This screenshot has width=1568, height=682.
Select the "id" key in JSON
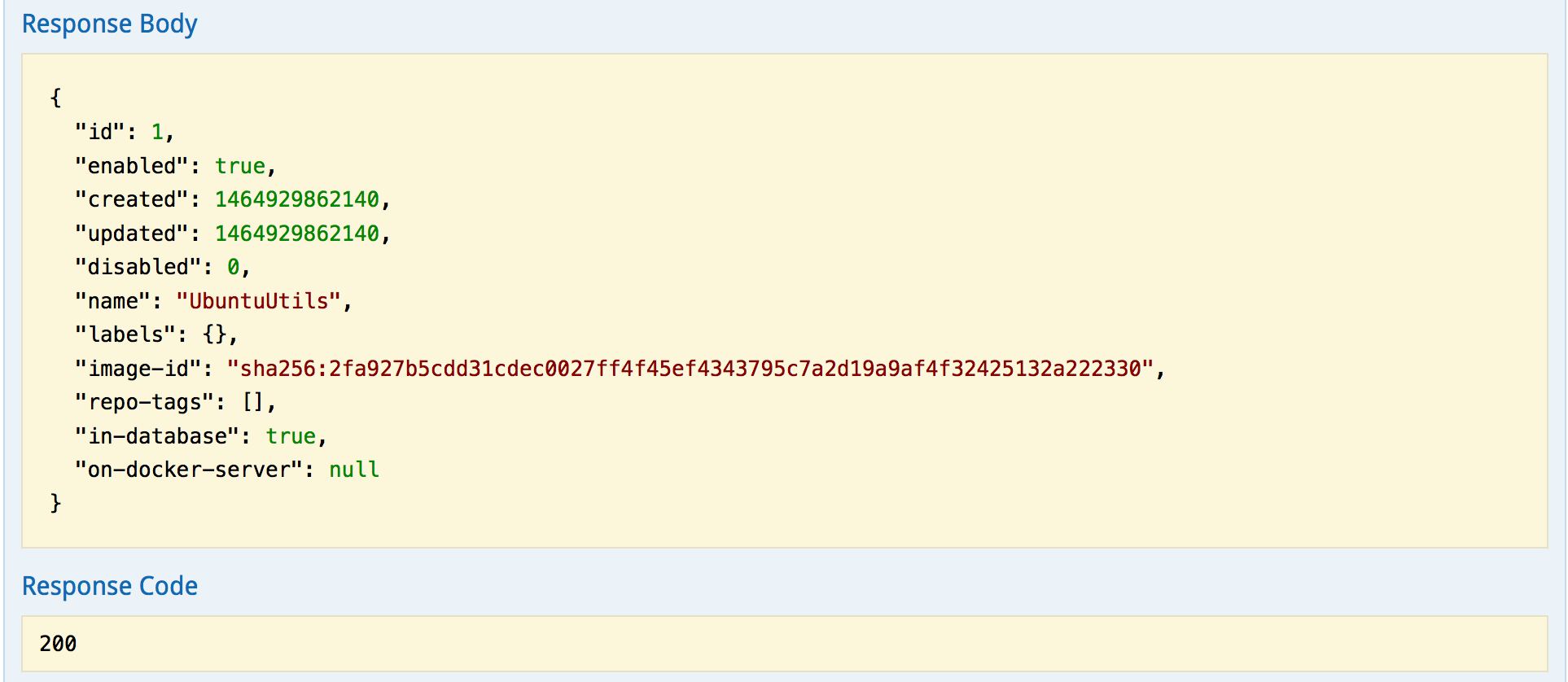click(x=100, y=132)
